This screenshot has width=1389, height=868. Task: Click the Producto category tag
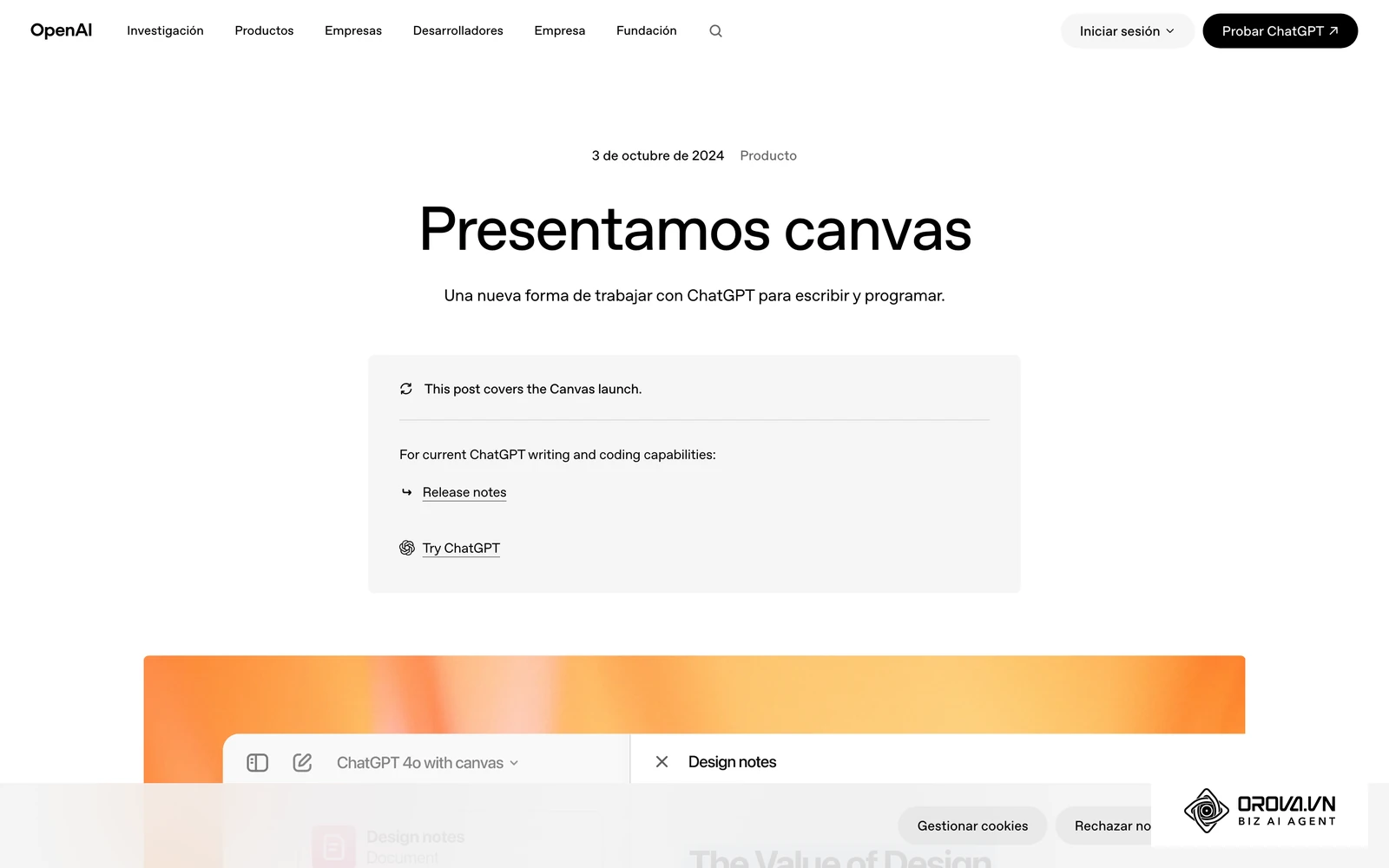[x=768, y=155]
